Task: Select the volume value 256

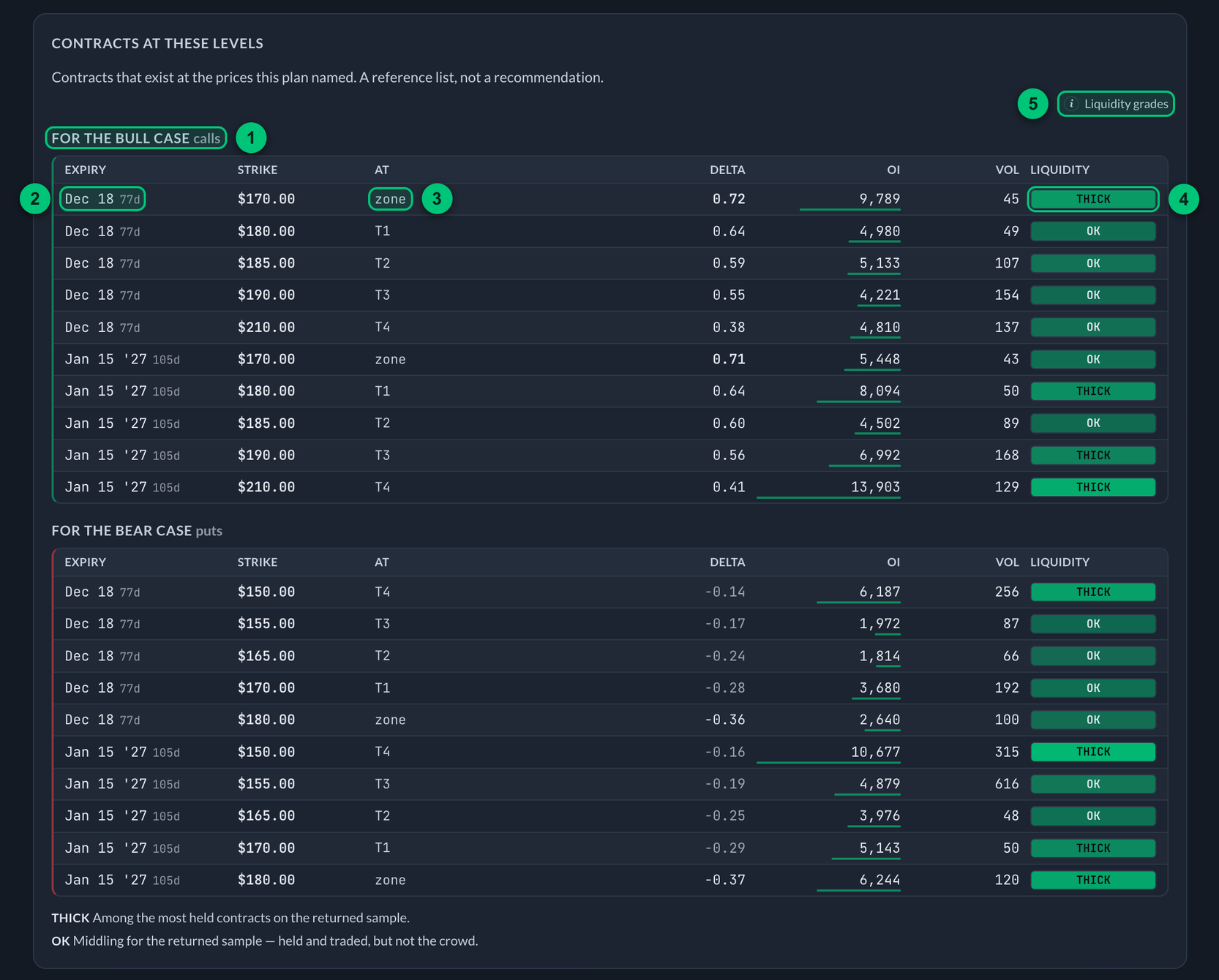Action: point(1007,592)
